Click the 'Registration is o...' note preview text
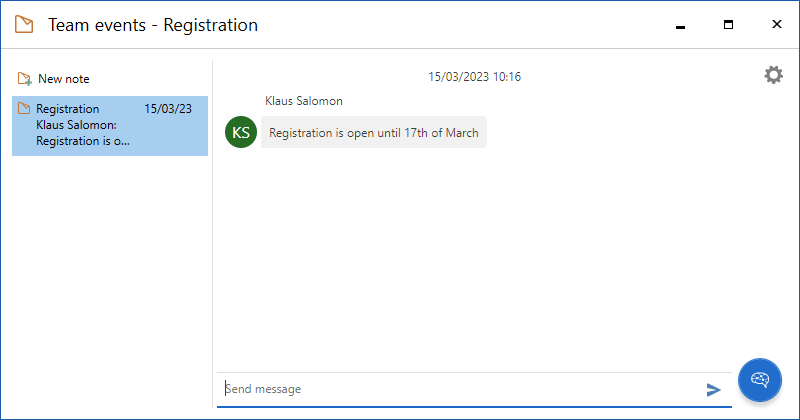The width and height of the screenshot is (800, 420). point(83,141)
